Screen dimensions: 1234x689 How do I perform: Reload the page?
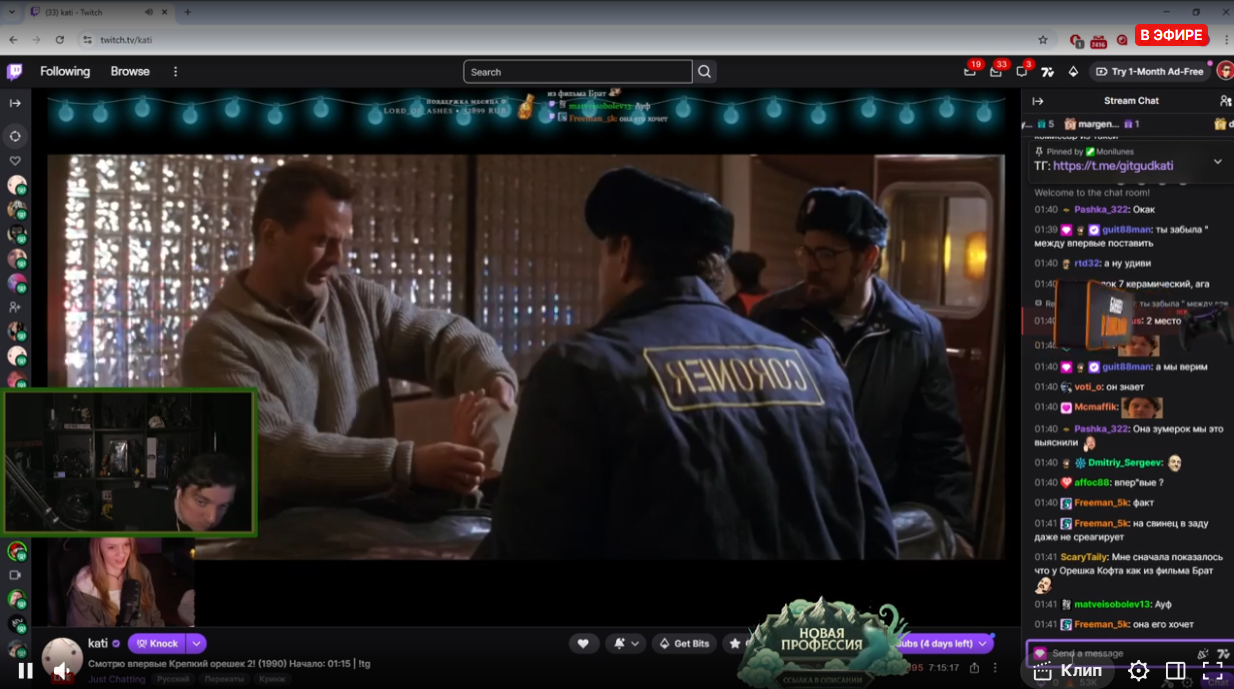(x=60, y=40)
